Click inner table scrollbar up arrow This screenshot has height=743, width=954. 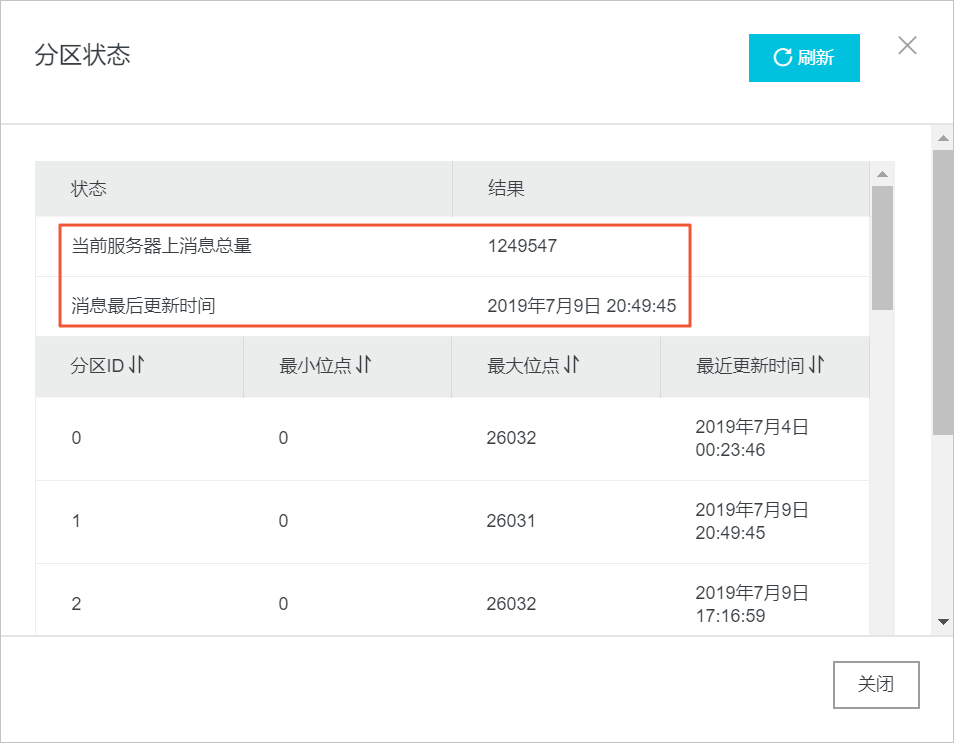coord(882,174)
